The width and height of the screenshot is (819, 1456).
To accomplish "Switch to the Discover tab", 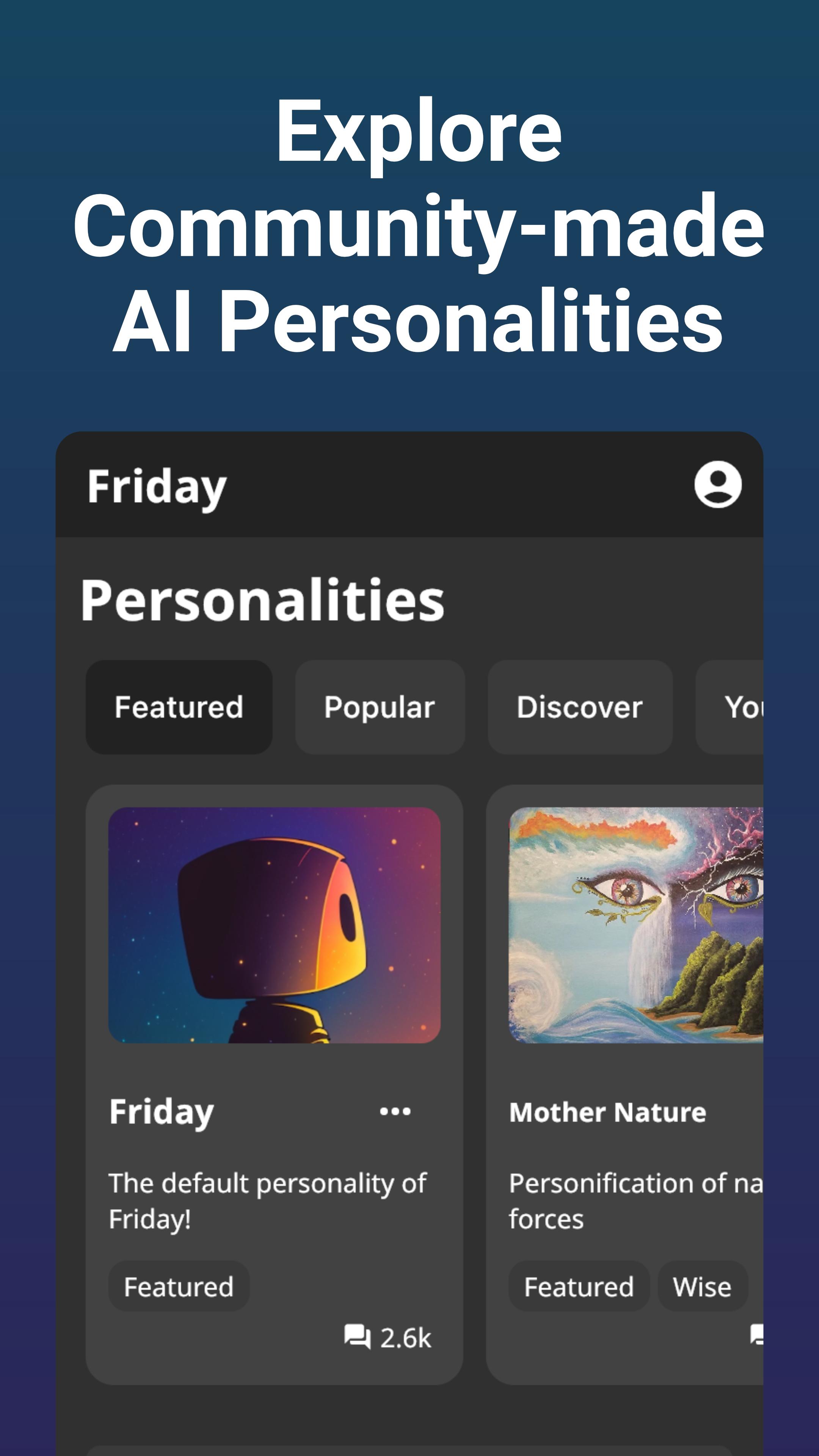I will pyautogui.click(x=580, y=707).
